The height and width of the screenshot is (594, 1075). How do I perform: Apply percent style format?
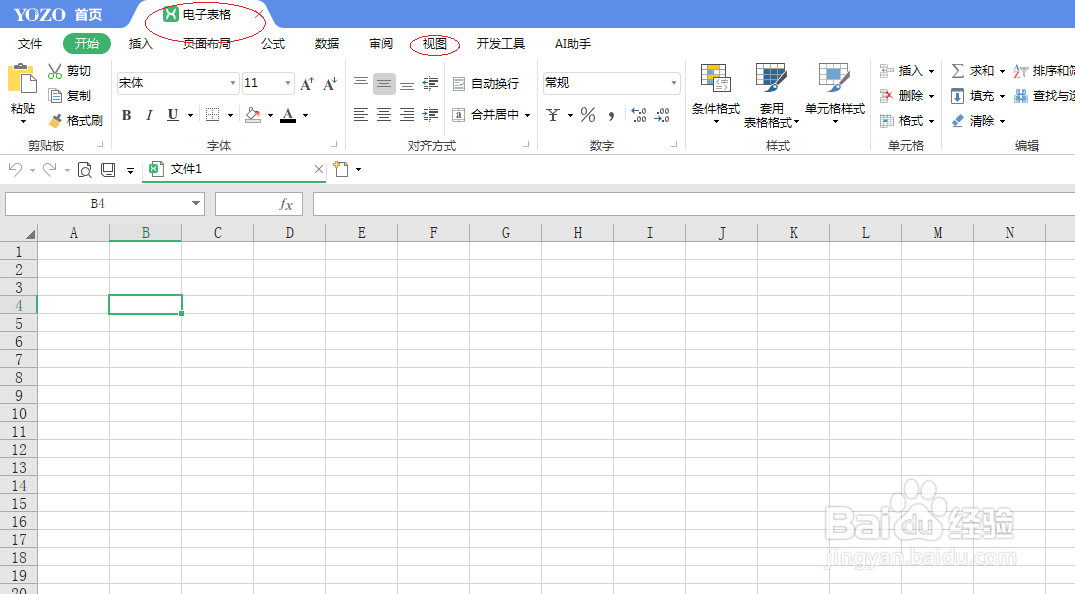pyautogui.click(x=588, y=115)
